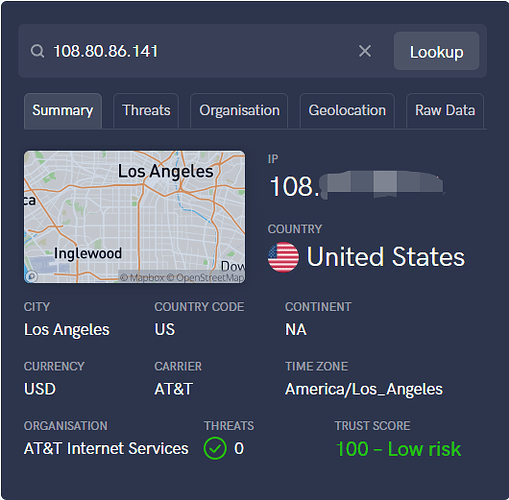Click the blurred IP address value
The height and width of the screenshot is (500, 509).
point(357,185)
